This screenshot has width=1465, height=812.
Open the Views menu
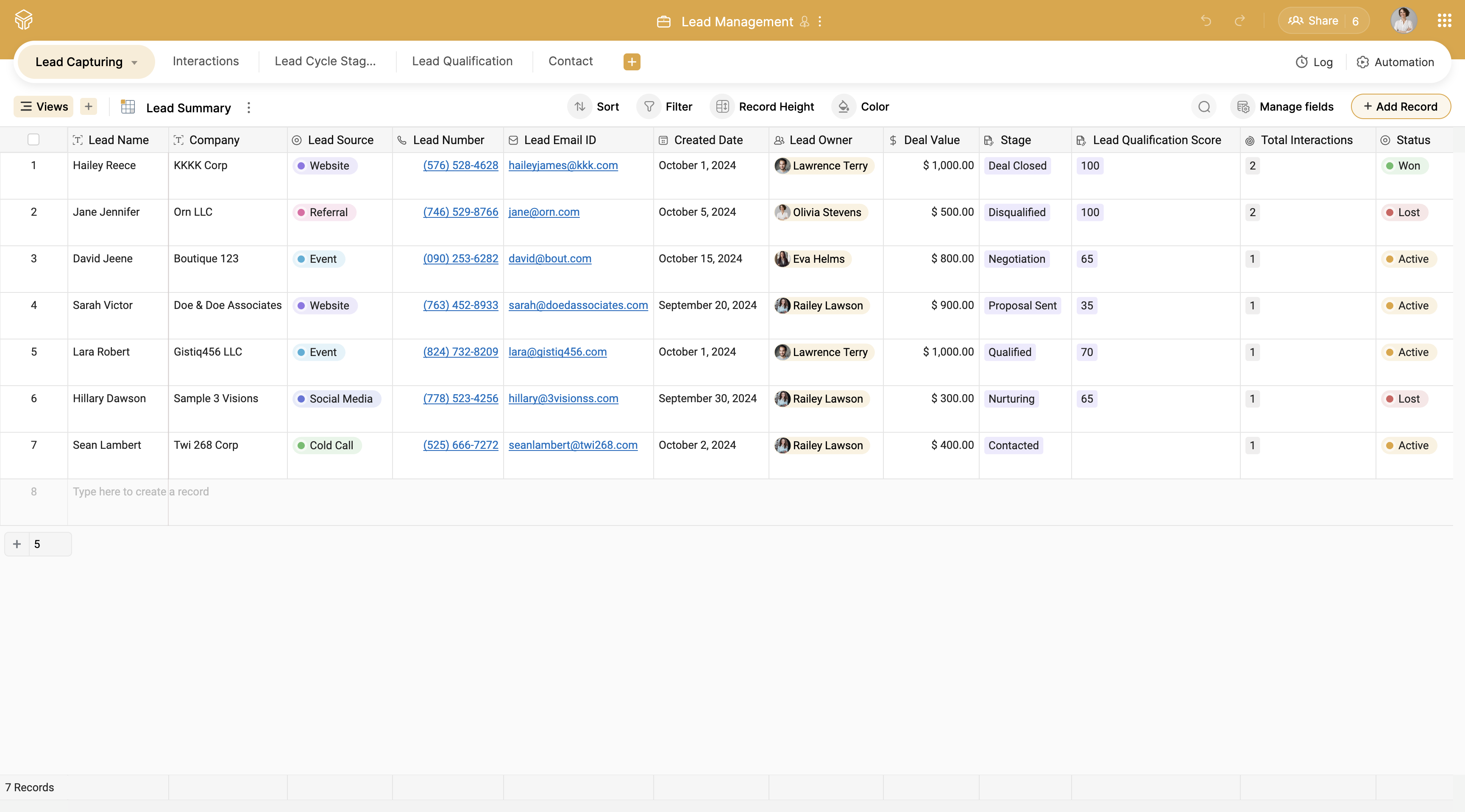coord(44,106)
